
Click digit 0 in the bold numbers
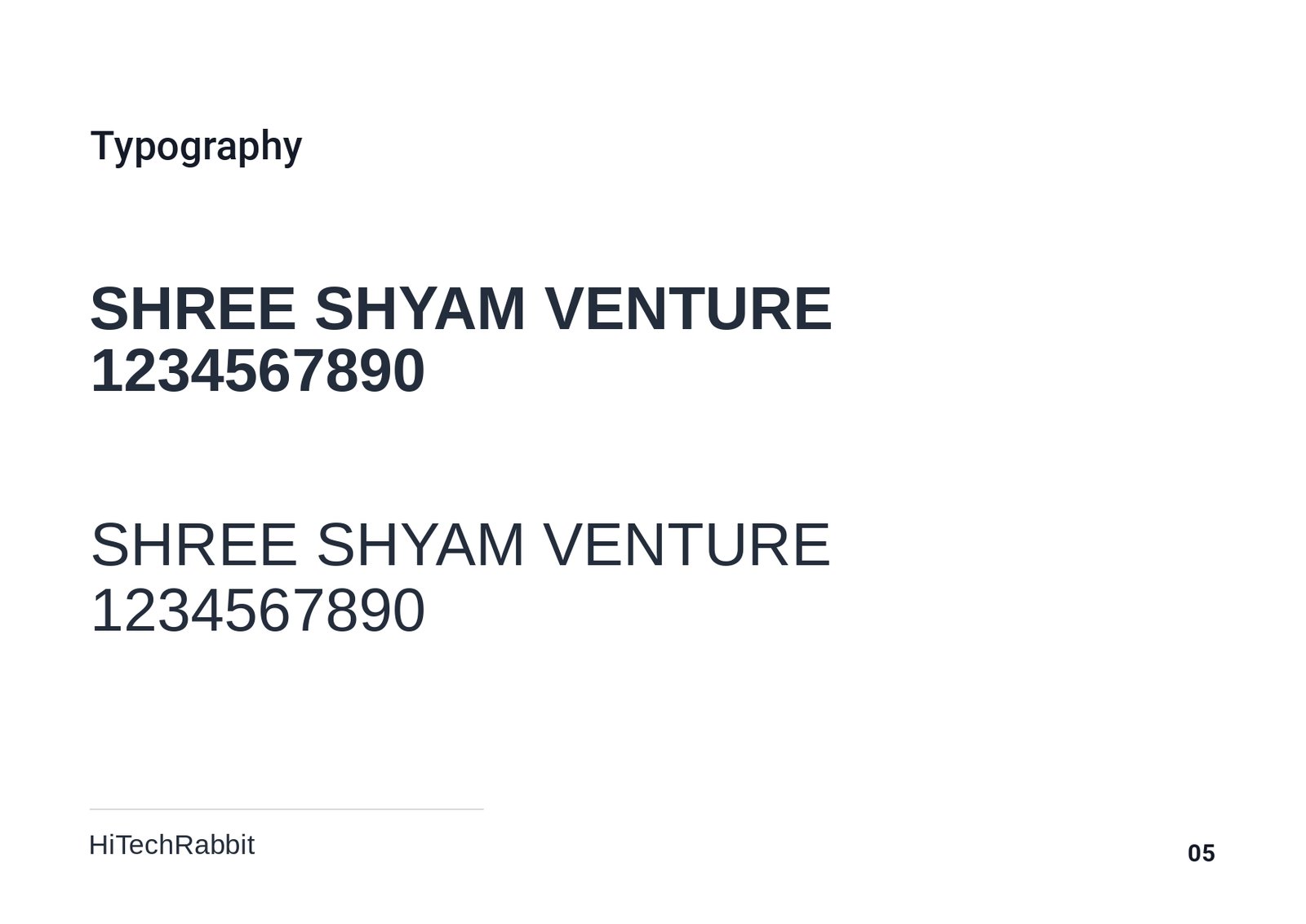pos(408,371)
